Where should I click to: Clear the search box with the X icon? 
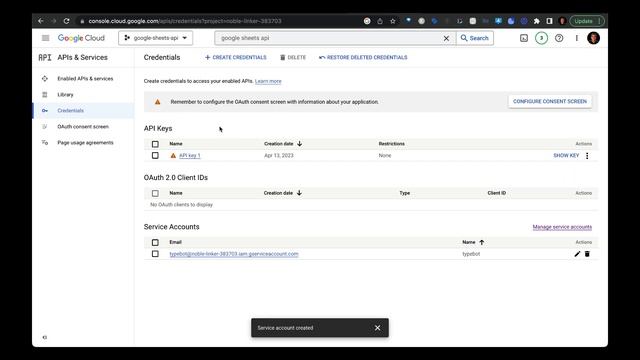click(x=446, y=38)
